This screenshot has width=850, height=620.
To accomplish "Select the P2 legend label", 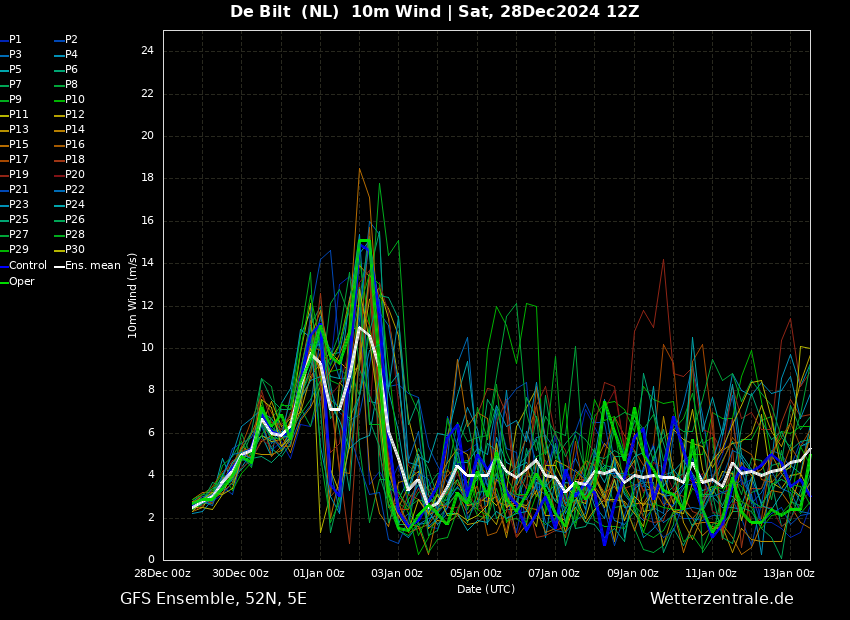I will pos(71,40).
